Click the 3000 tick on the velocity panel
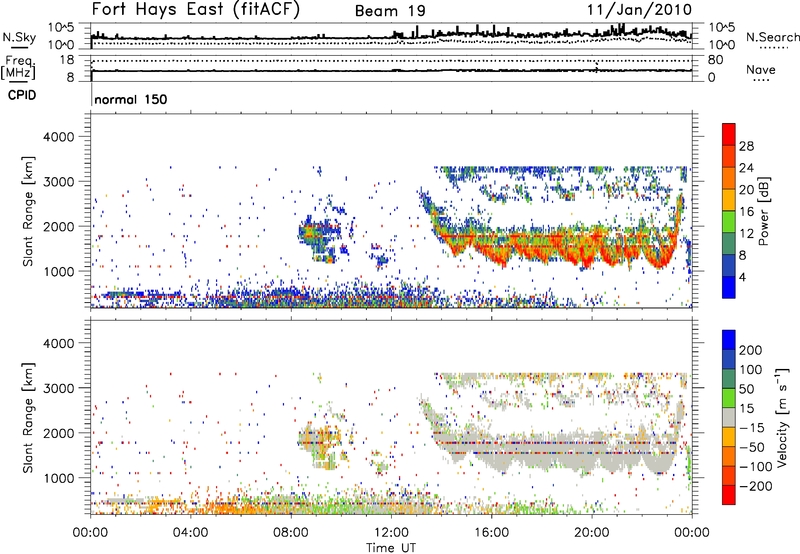The height and width of the screenshot is (554, 800). click(x=59, y=388)
